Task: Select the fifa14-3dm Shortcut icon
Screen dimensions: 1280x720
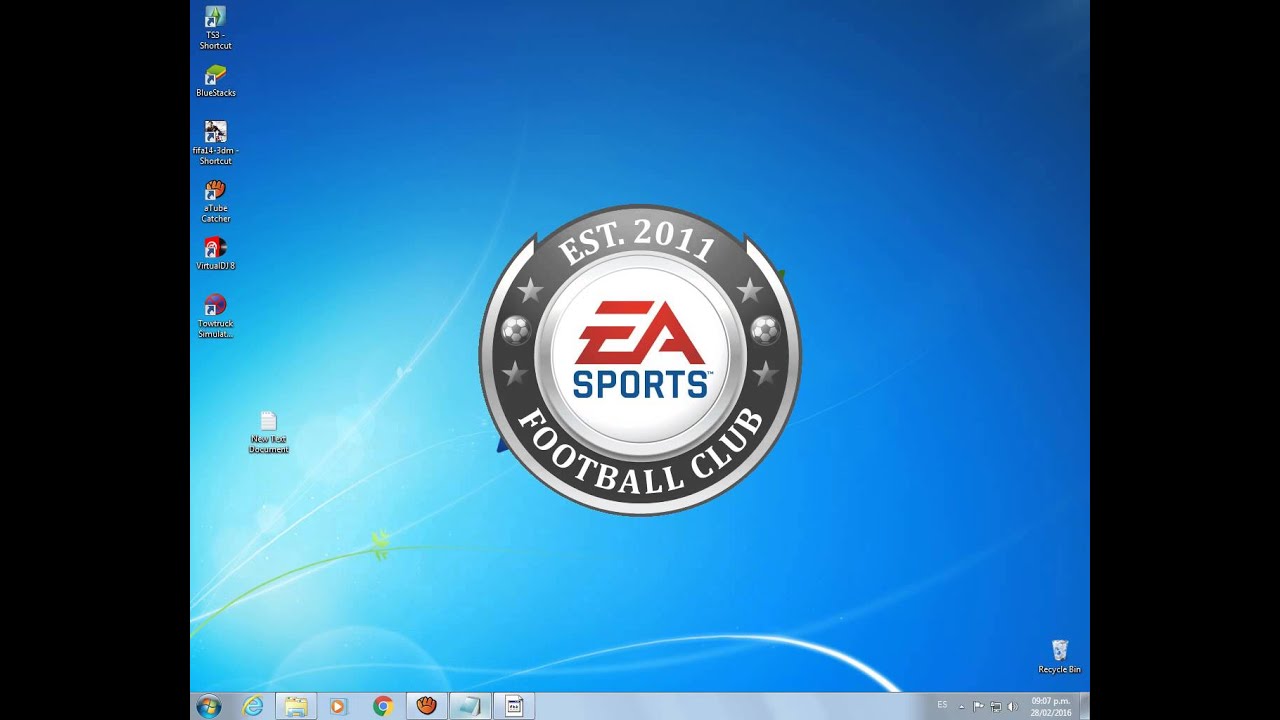Action: [x=215, y=143]
